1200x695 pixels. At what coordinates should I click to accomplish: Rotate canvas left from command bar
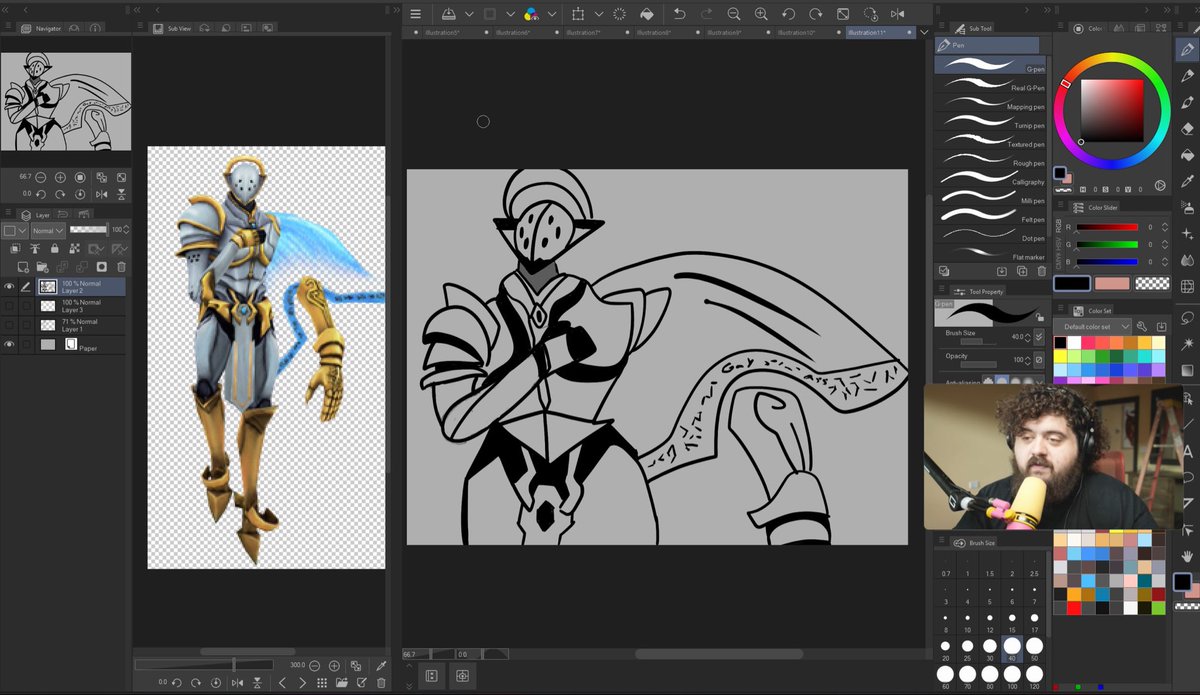(x=788, y=14)
